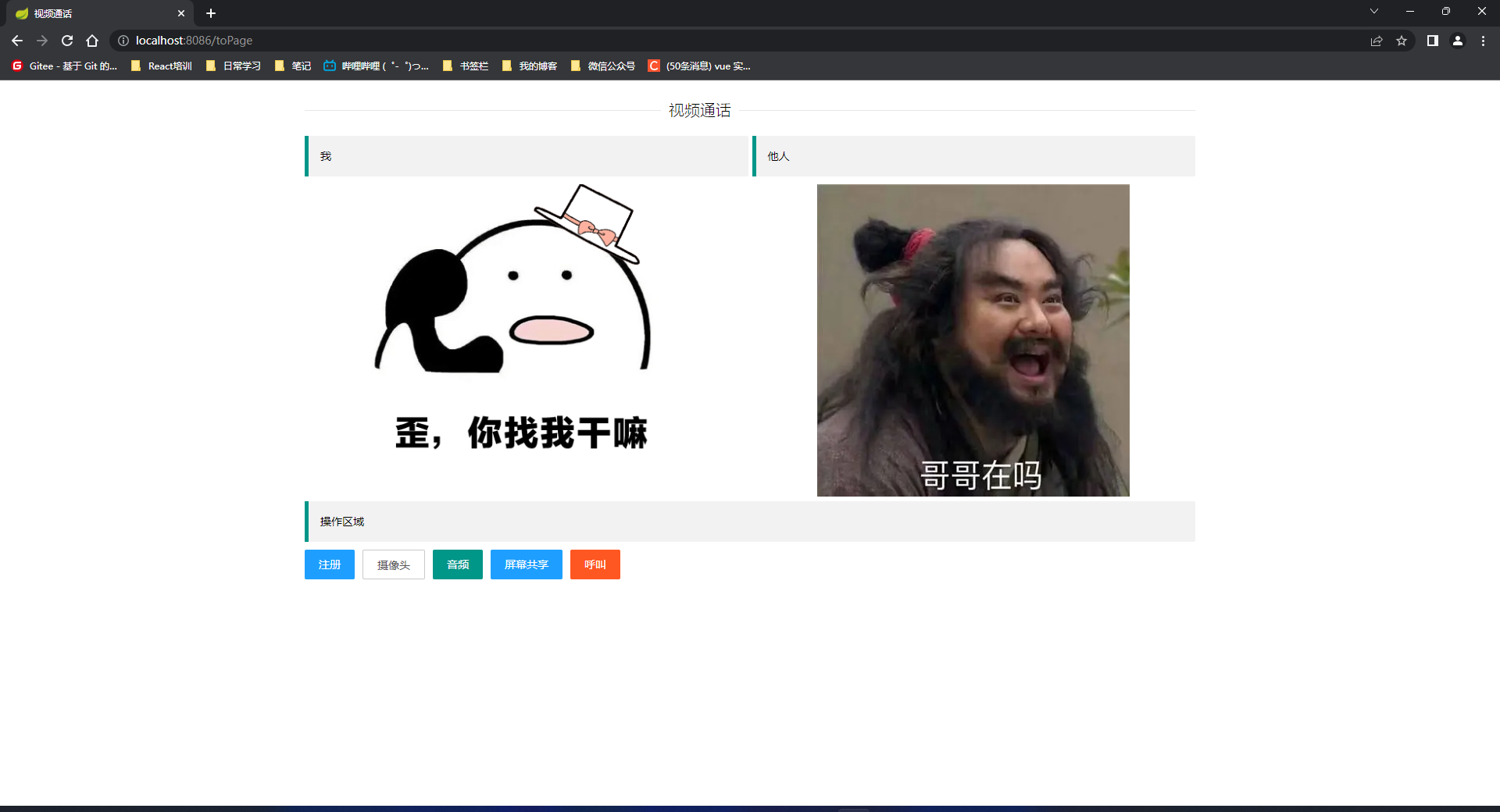View site information icon in address bar

coord(123,41)
